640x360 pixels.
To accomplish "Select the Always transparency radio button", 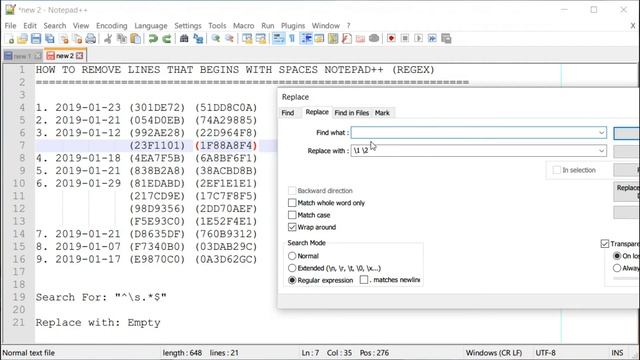I will click(617, 268).
